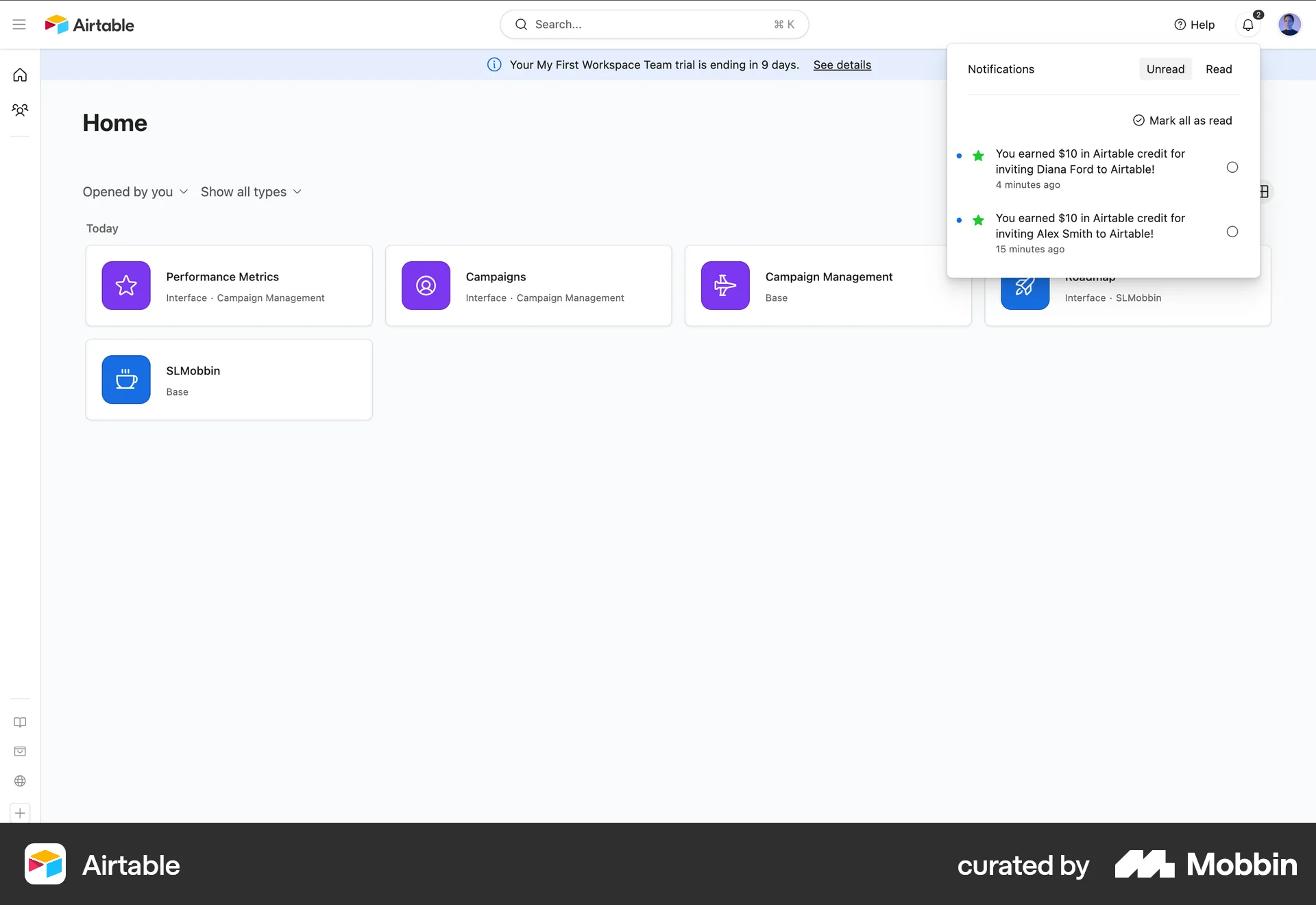
Task: Open the Workspaces icon in sidebar
Action: (x=20, y=109)
